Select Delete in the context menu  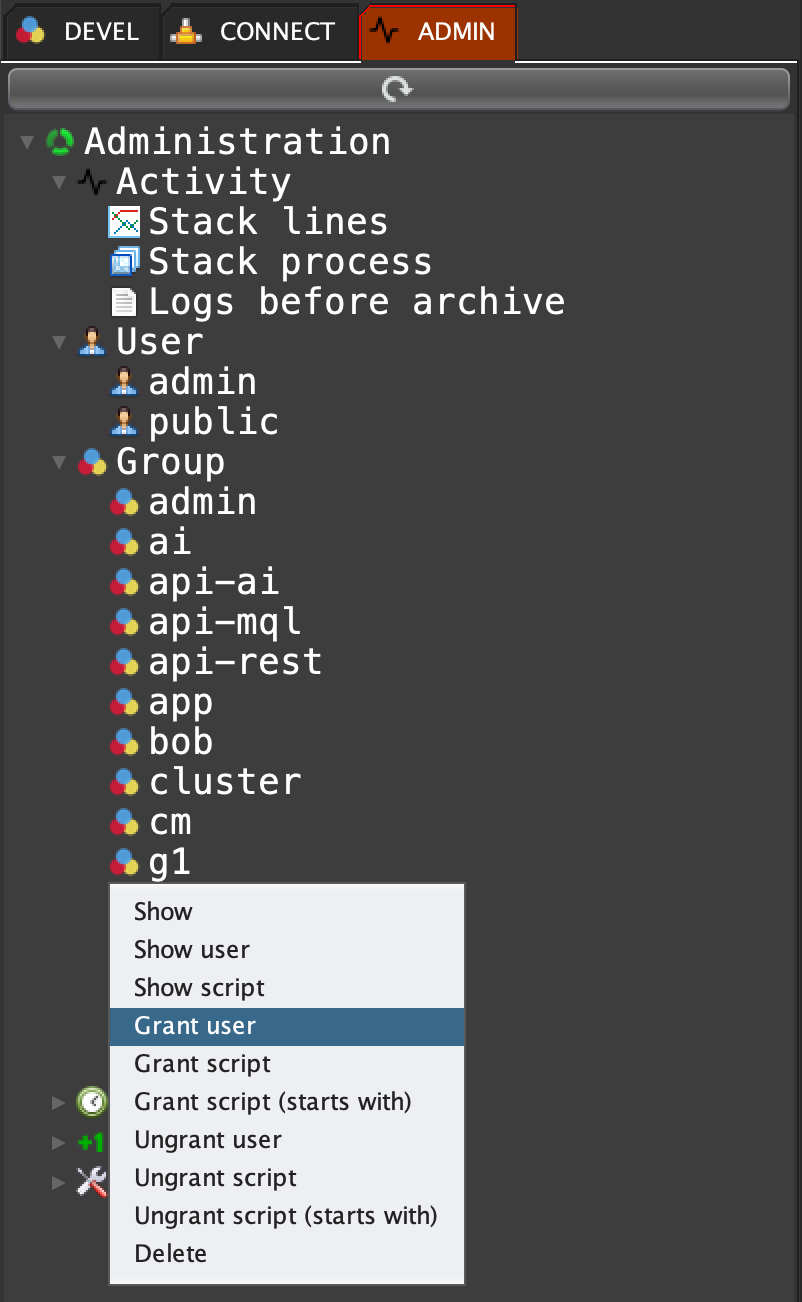coord(171,1254)
